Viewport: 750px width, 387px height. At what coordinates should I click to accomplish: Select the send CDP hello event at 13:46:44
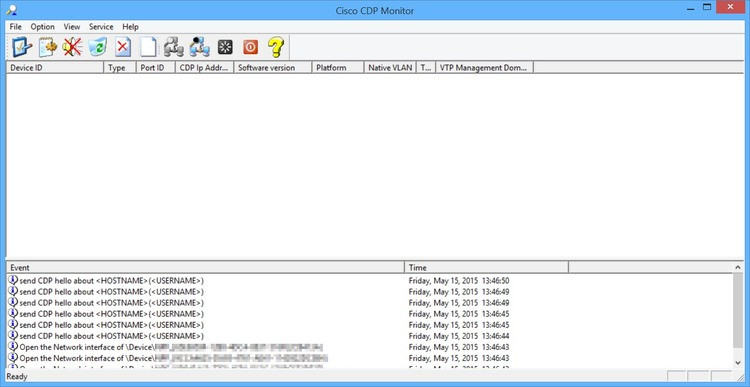[x=111, y=336]
